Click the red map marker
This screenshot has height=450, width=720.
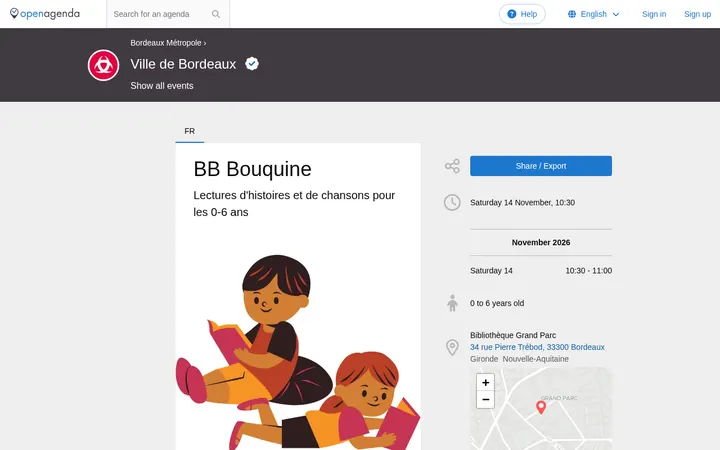(x=541, y=407)
